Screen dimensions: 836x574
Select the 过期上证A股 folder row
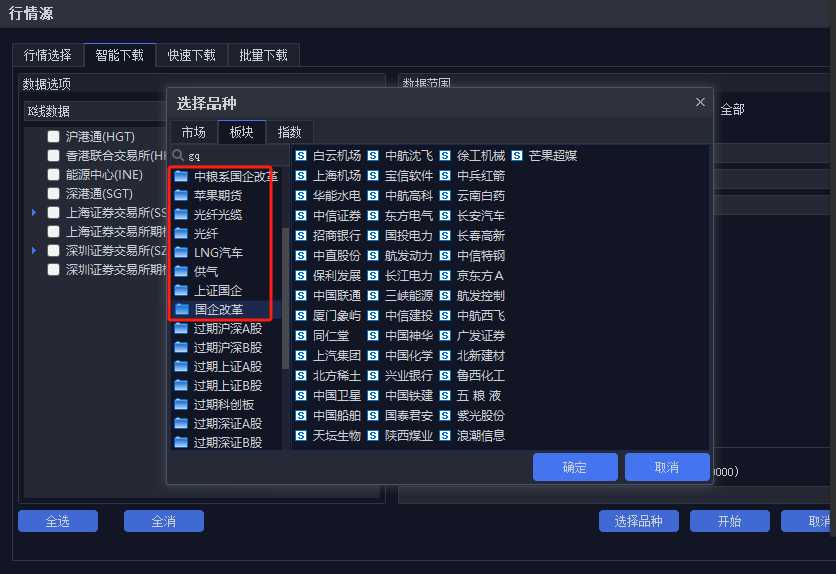point(227,367)
